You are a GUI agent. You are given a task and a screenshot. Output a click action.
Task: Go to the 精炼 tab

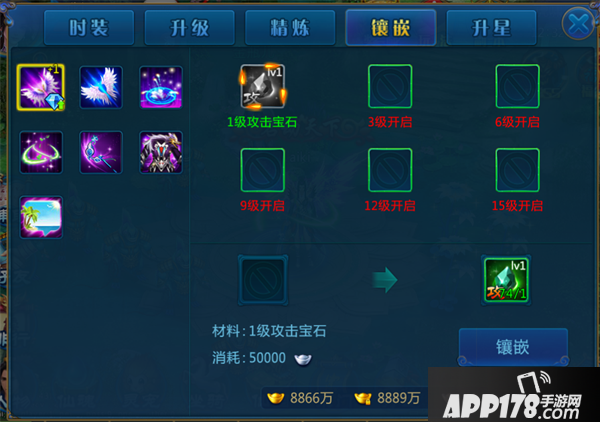click(290, 28)
